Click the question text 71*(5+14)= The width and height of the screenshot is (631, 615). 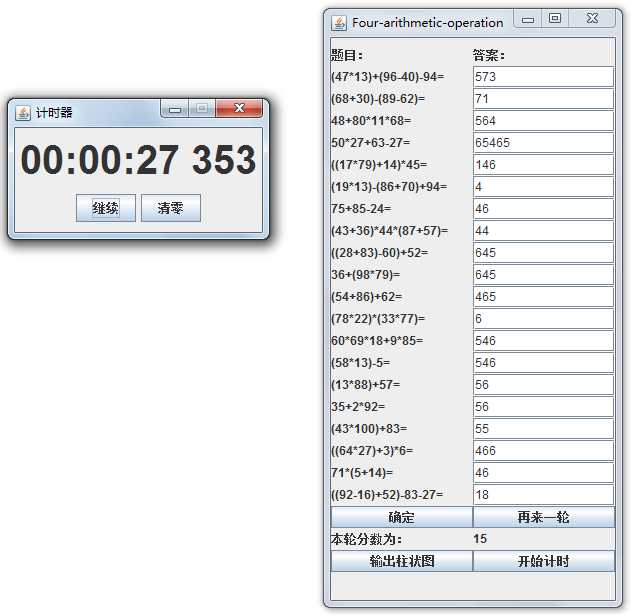coord(362,473)
